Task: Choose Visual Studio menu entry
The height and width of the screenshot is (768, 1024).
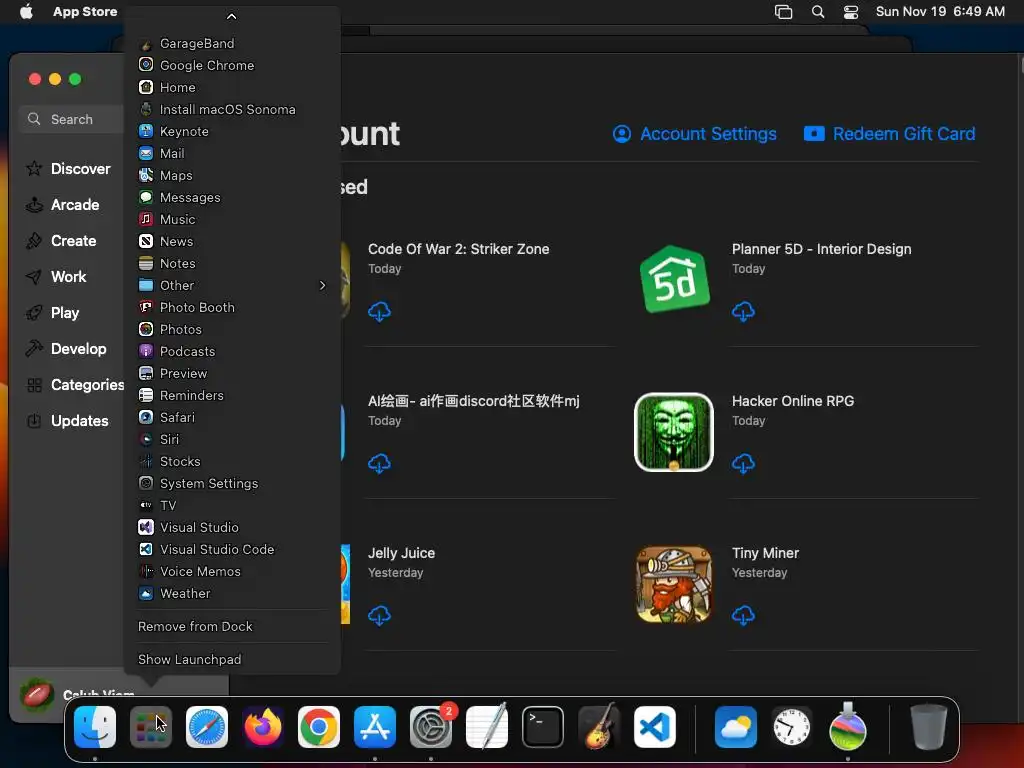Action: pyautogui.click(x=232, y=527)
